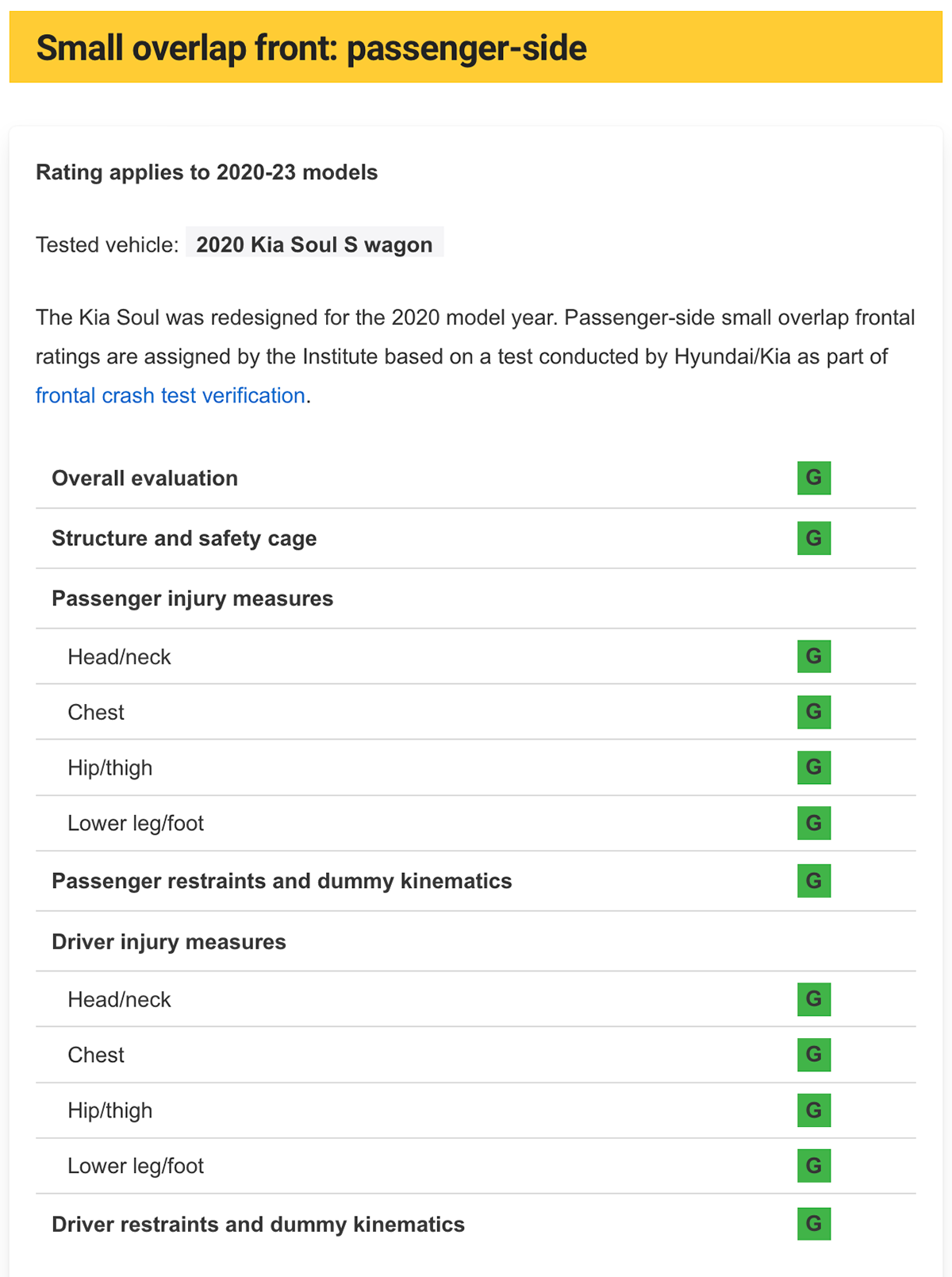Screen dimensions: 952x1277
Task: Click the Driver restraints and kinematics G badge
Action: point(814,1224)
